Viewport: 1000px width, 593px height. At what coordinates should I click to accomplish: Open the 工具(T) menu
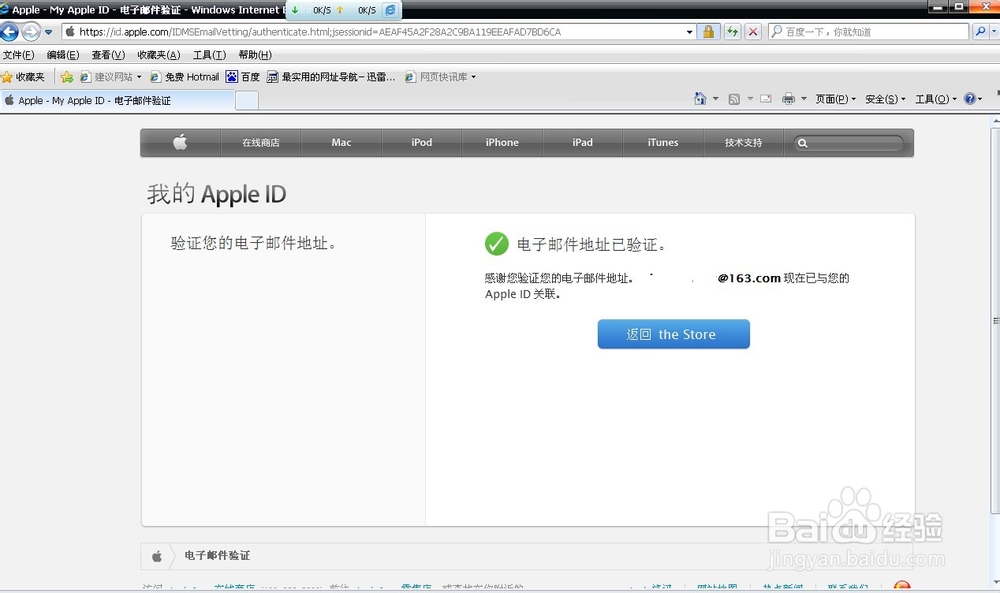[209, 55]
